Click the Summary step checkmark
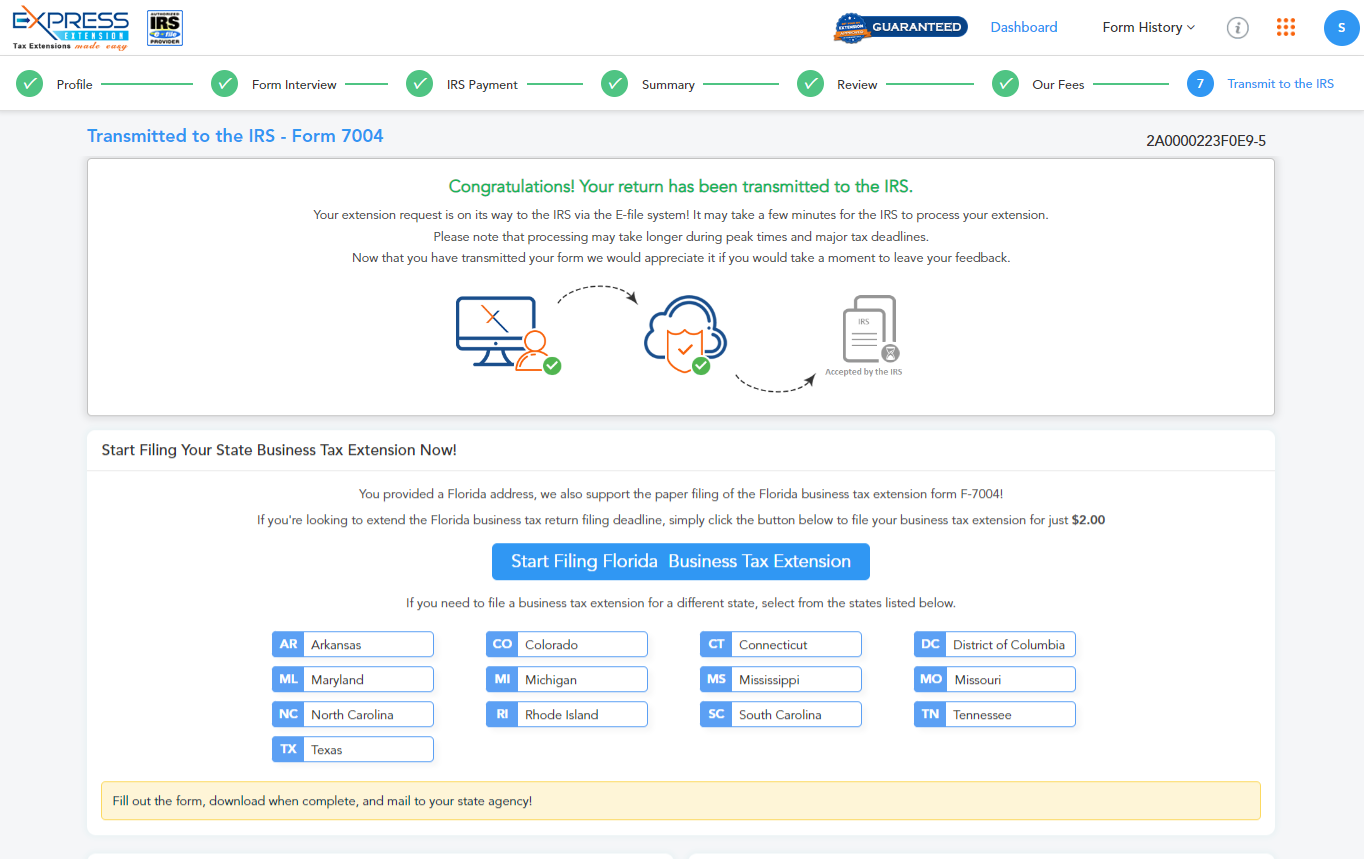 (614, 84)
